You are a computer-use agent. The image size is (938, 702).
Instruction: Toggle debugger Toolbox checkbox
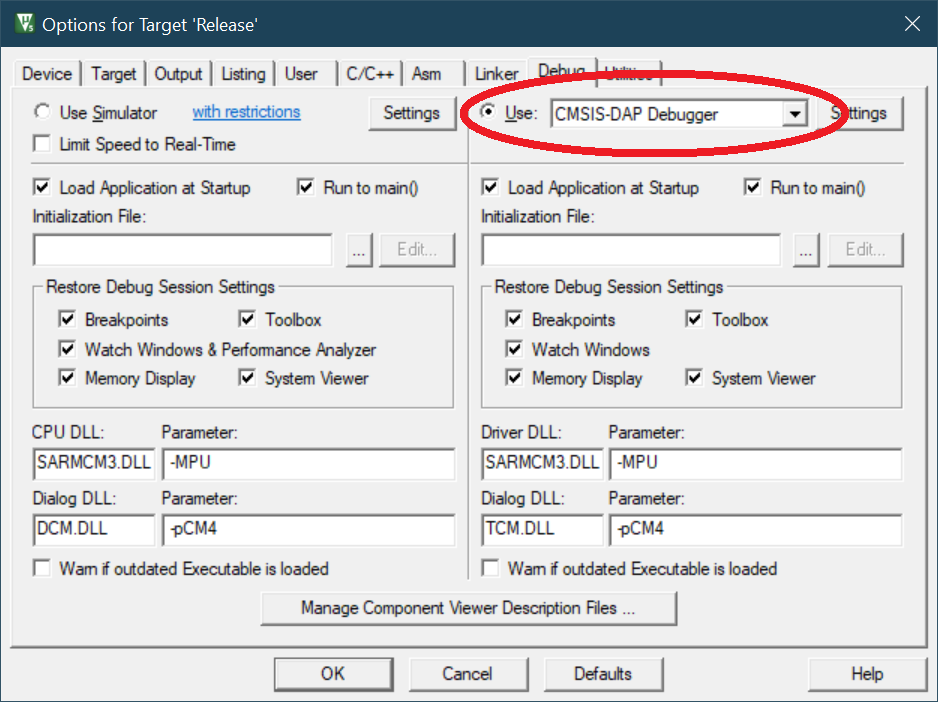click(x=694, y=319)
